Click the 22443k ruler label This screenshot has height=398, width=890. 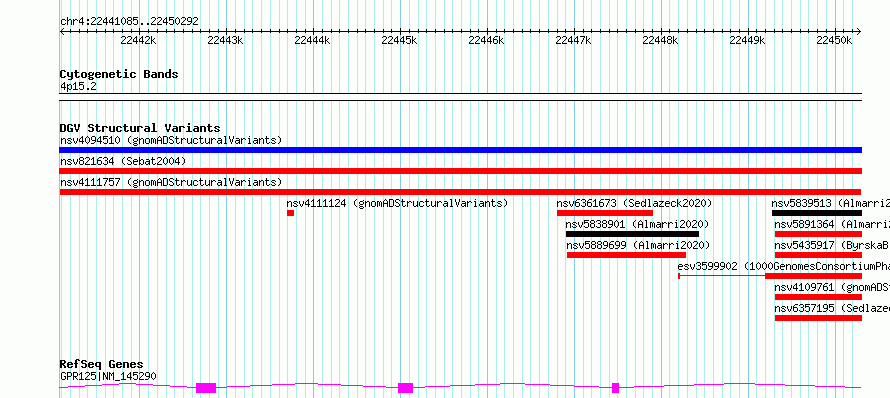tap(225, 40)
